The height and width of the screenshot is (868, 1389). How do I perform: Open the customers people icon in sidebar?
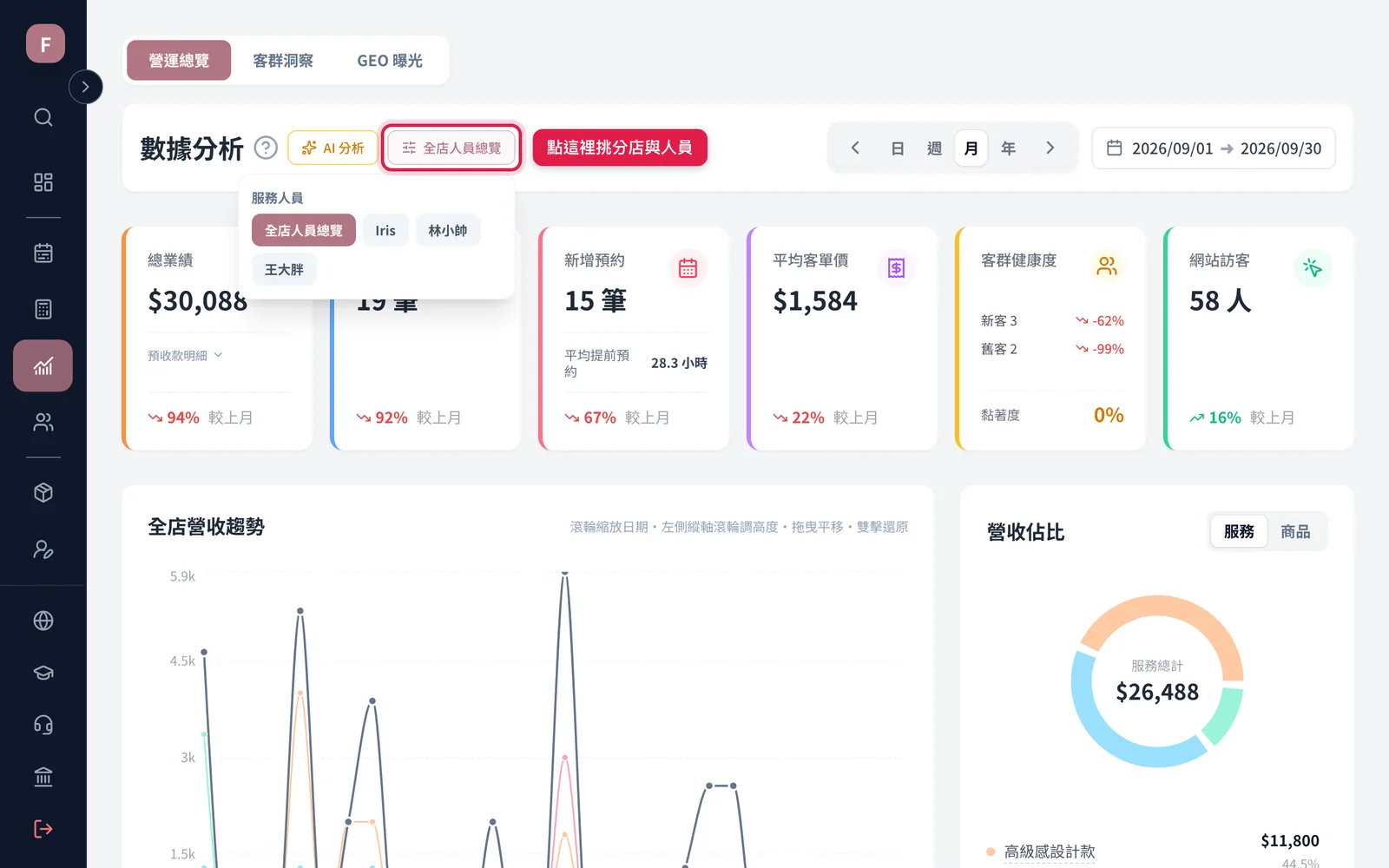point(43,422)
